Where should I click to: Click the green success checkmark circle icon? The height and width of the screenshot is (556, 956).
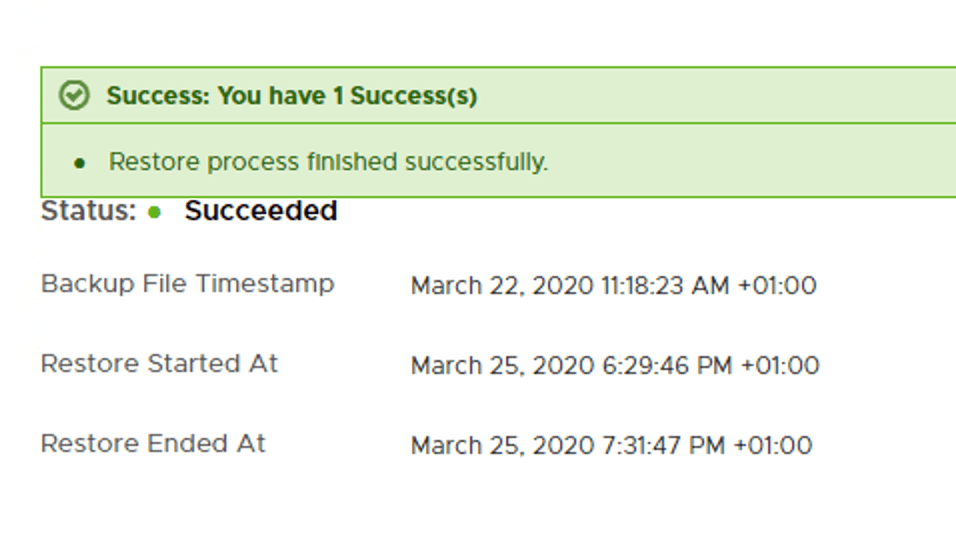[x=74, y=96]
